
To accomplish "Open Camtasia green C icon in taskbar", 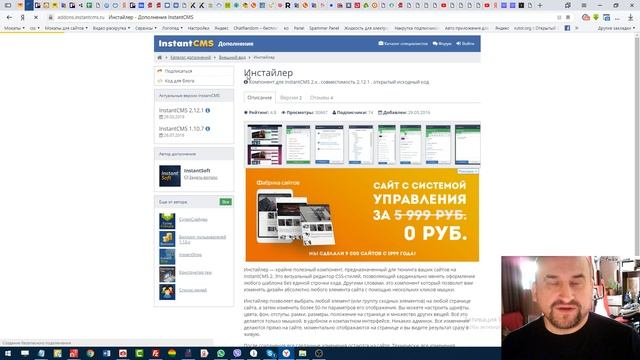I will coord(139,353).
